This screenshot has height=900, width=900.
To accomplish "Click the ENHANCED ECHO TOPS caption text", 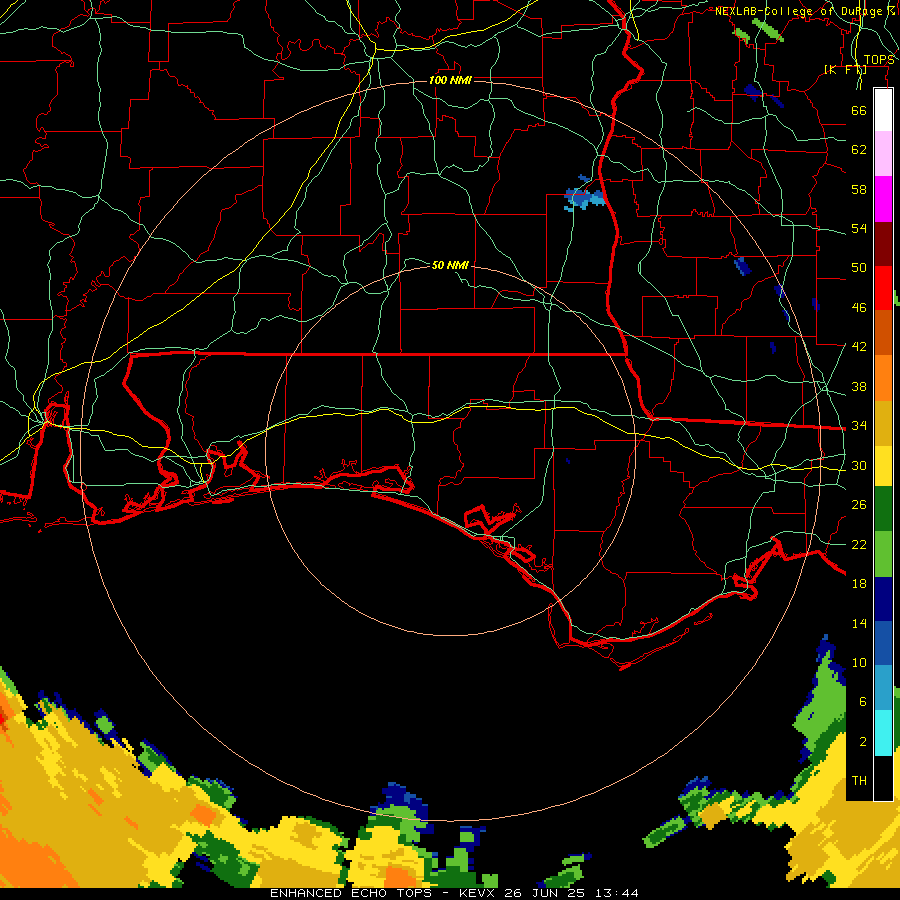I will pyautogui.click(x=351, y=893).
